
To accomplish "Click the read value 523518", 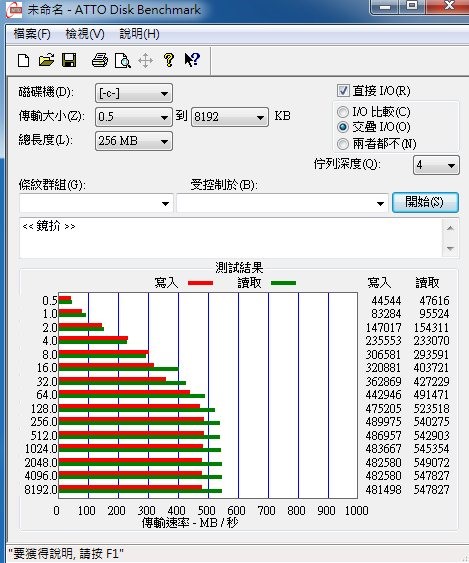I will 431,409.
